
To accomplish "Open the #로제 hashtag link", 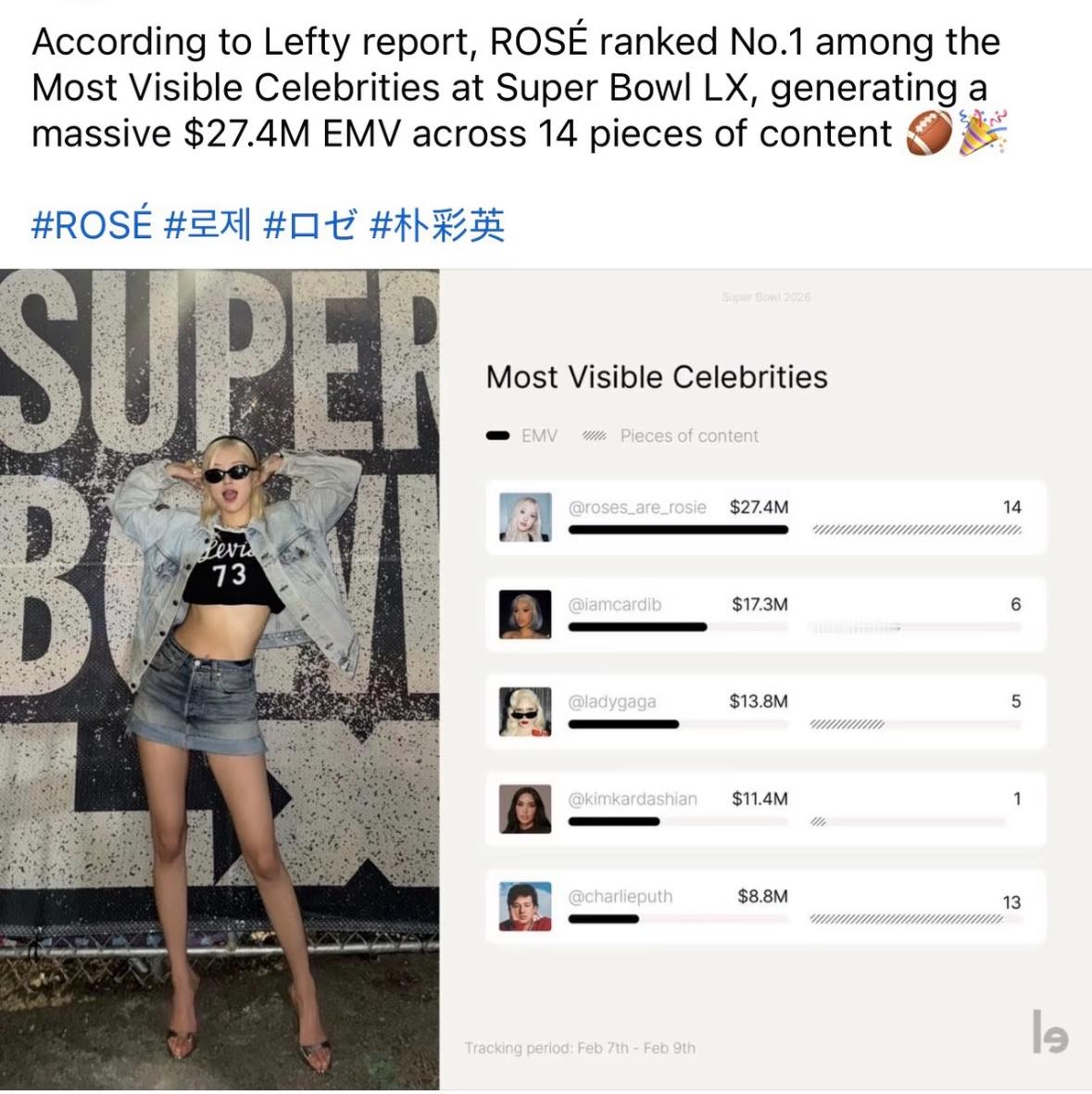I will [207, 225].
